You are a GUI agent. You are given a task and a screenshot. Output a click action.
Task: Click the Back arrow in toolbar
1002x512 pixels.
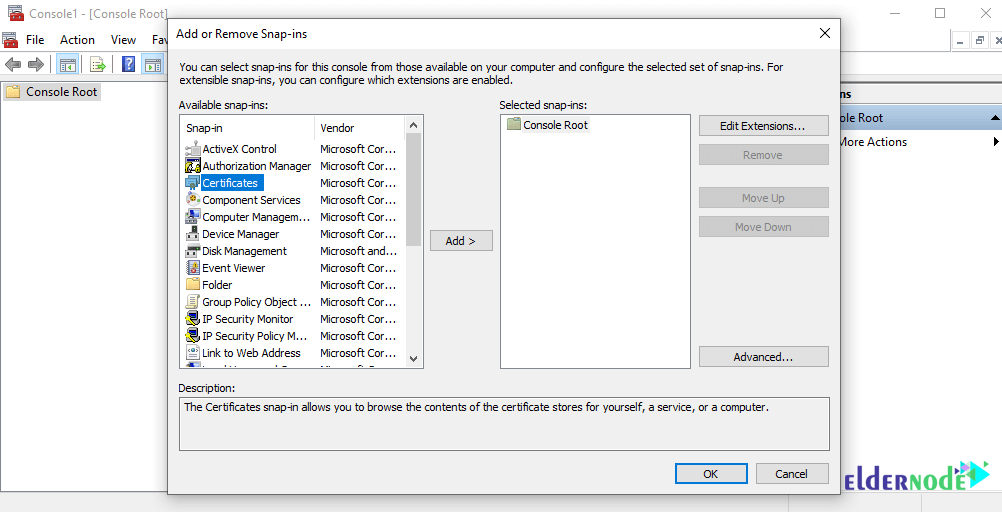(x=13, y=64)
